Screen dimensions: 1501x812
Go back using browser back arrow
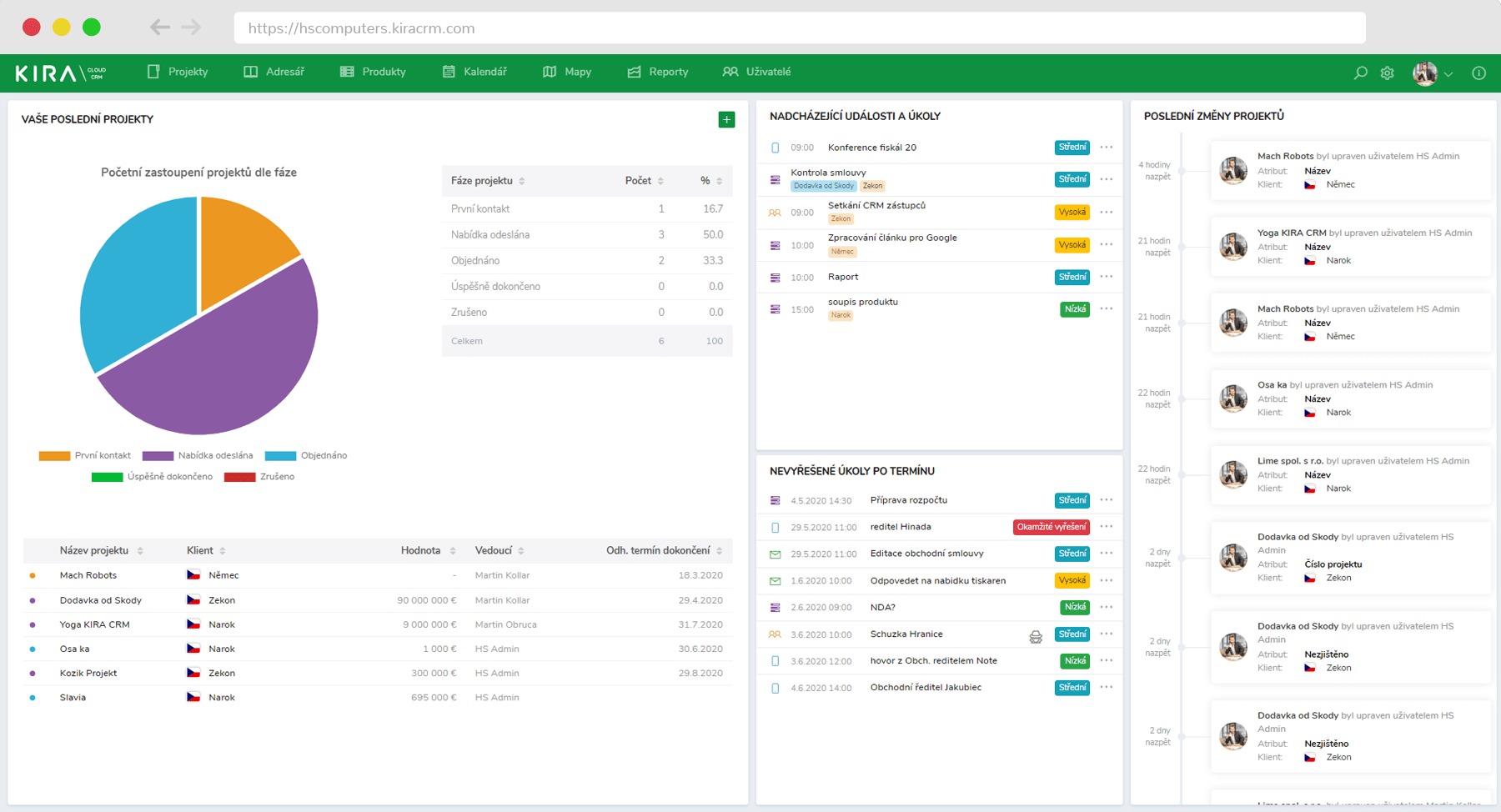click(x=159, y=28)
